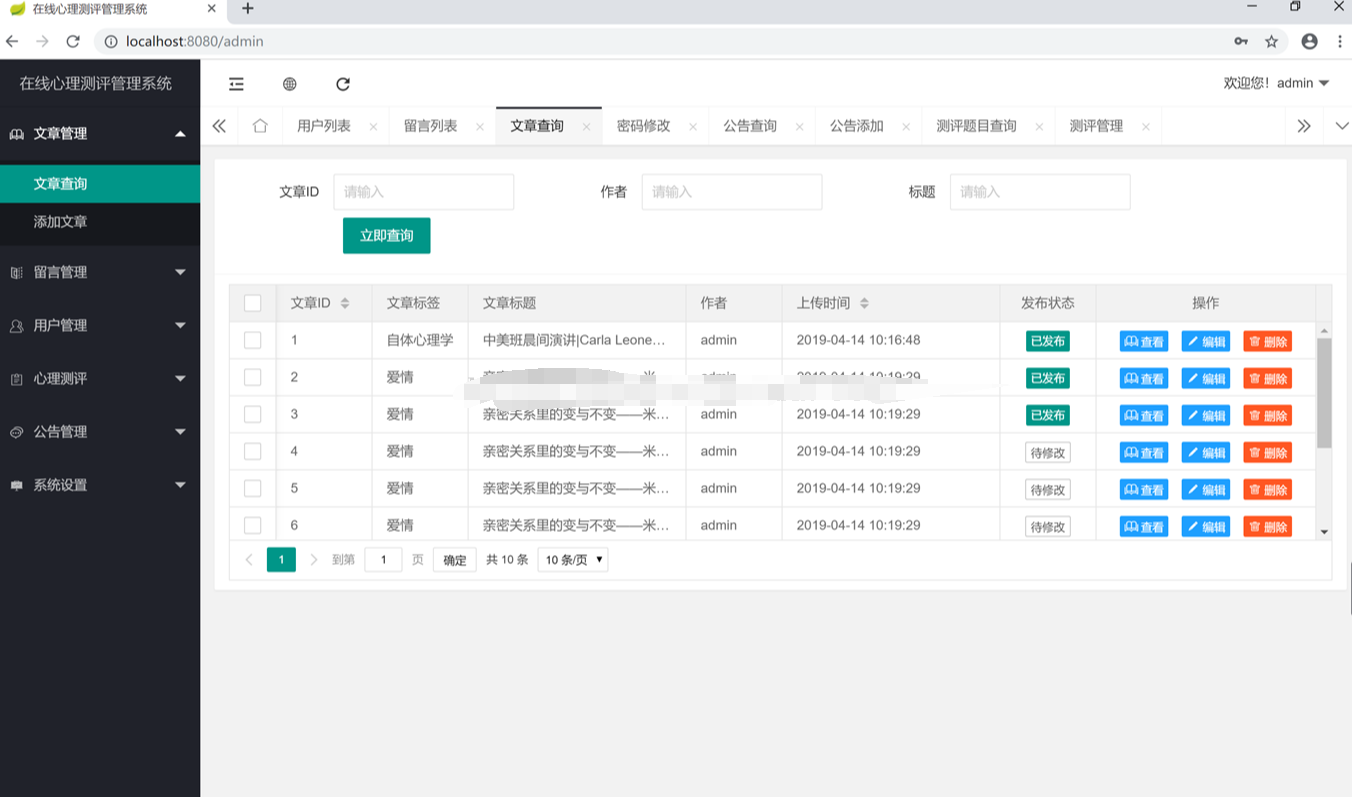The width and height of the screenshot is (1352, 797).
Task: Click the 立即查询 search button
Action: [387, 236]
